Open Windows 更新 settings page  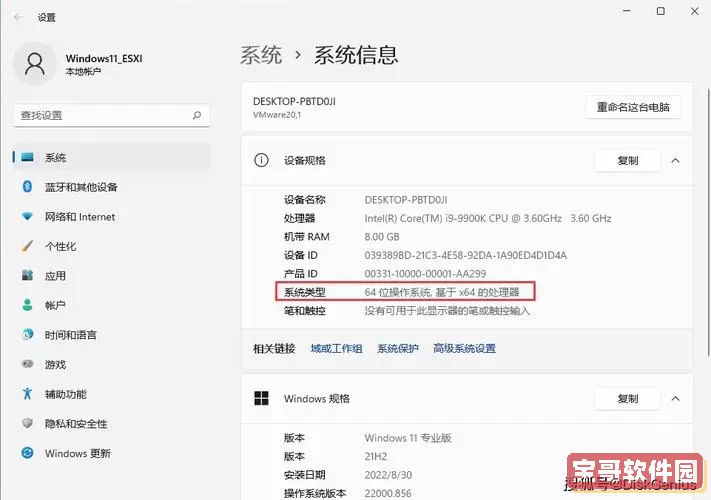(112, 453)
